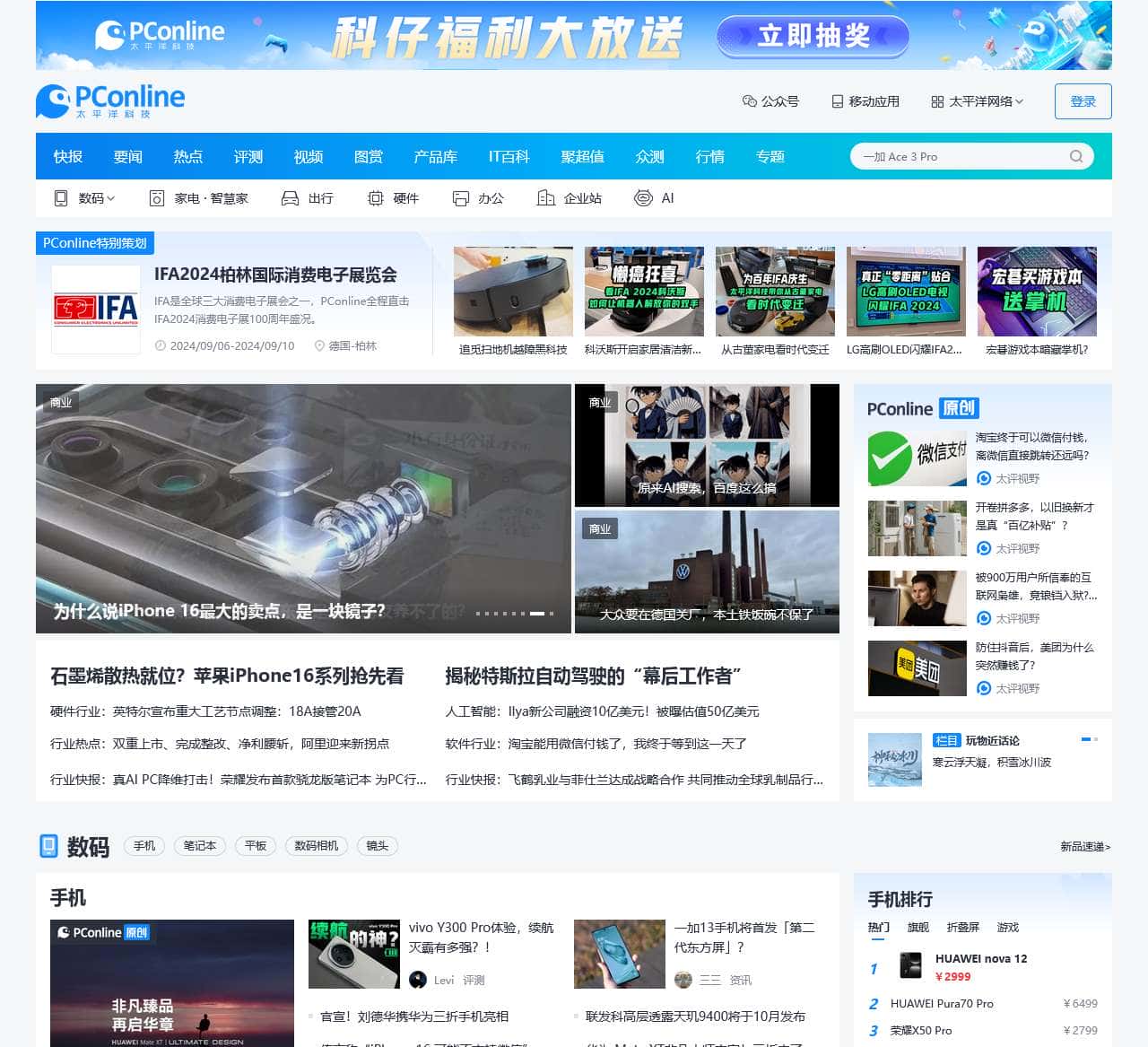1148x1047 pixels.
Task: Expand the 数码 category dropdown arrow
Action: click(111, 198)
